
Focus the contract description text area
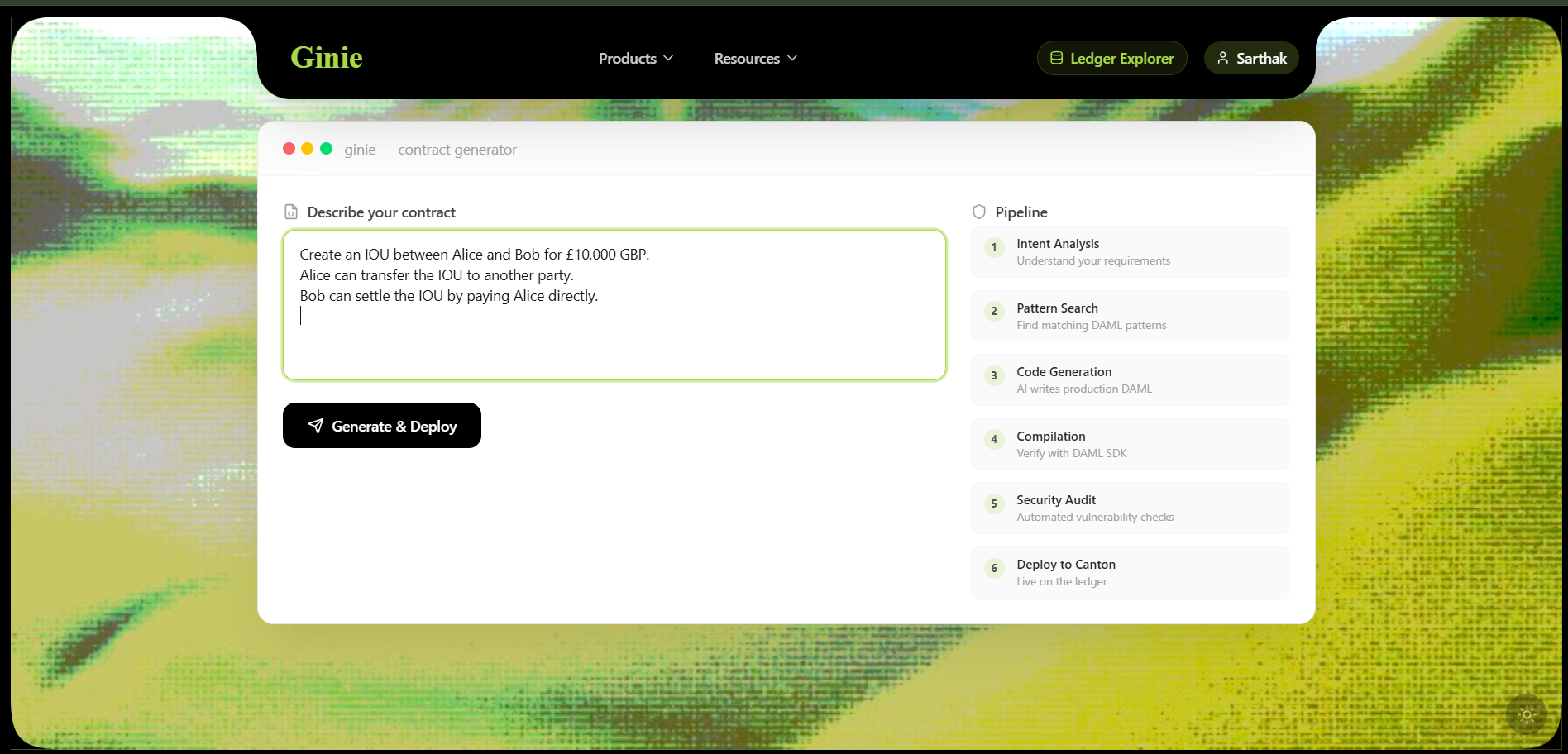tap(614, 305)
